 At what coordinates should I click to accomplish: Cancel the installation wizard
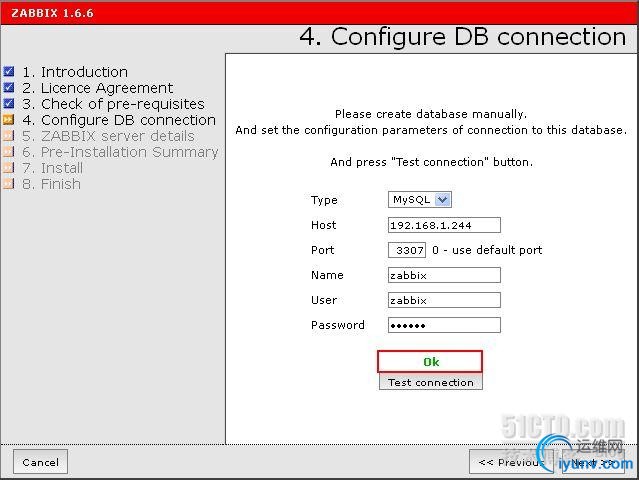coord(40,462)
